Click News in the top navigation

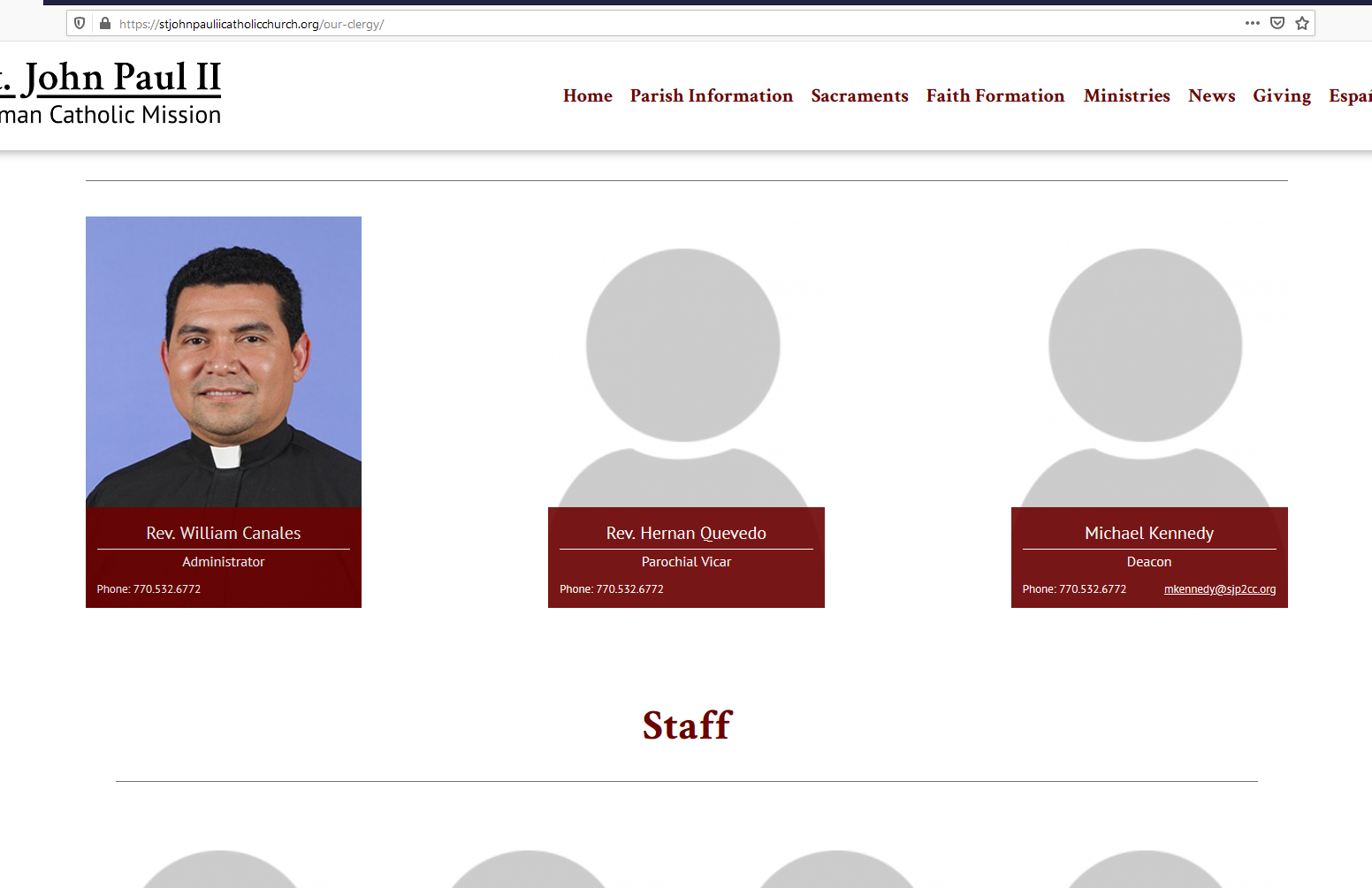point(1211,95)
